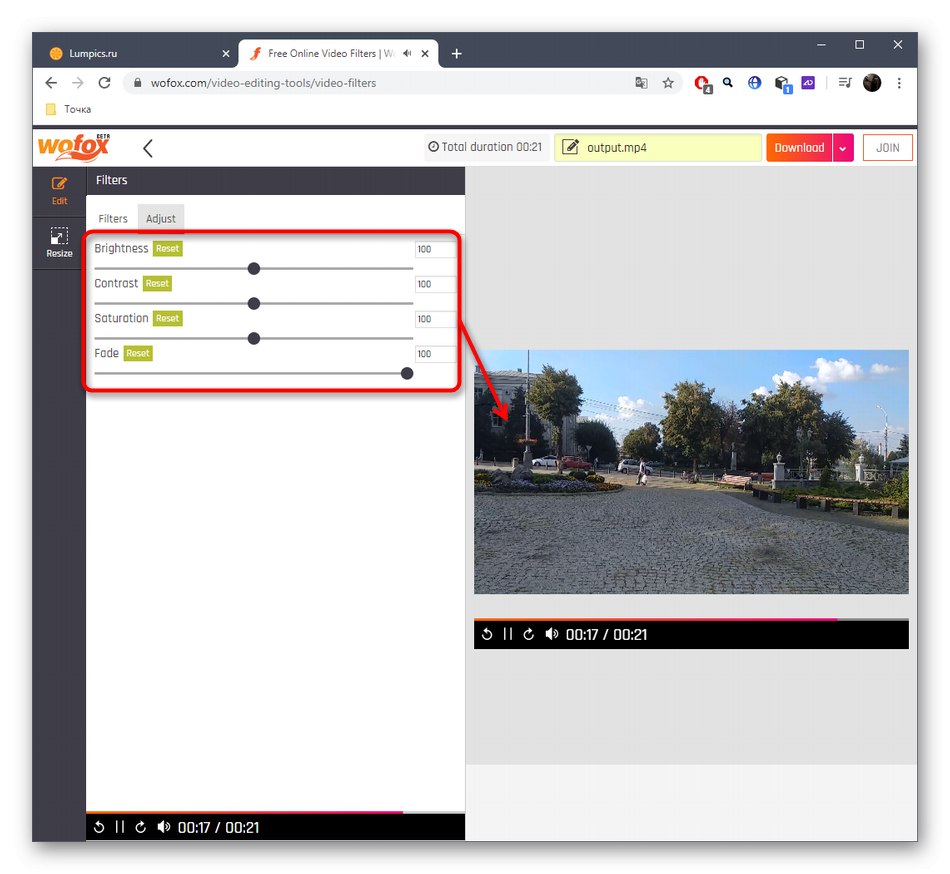Viewport: 950px width, 874px height.
Task: Pause the video in the bottom-left player bar
Action: [119, 827]
